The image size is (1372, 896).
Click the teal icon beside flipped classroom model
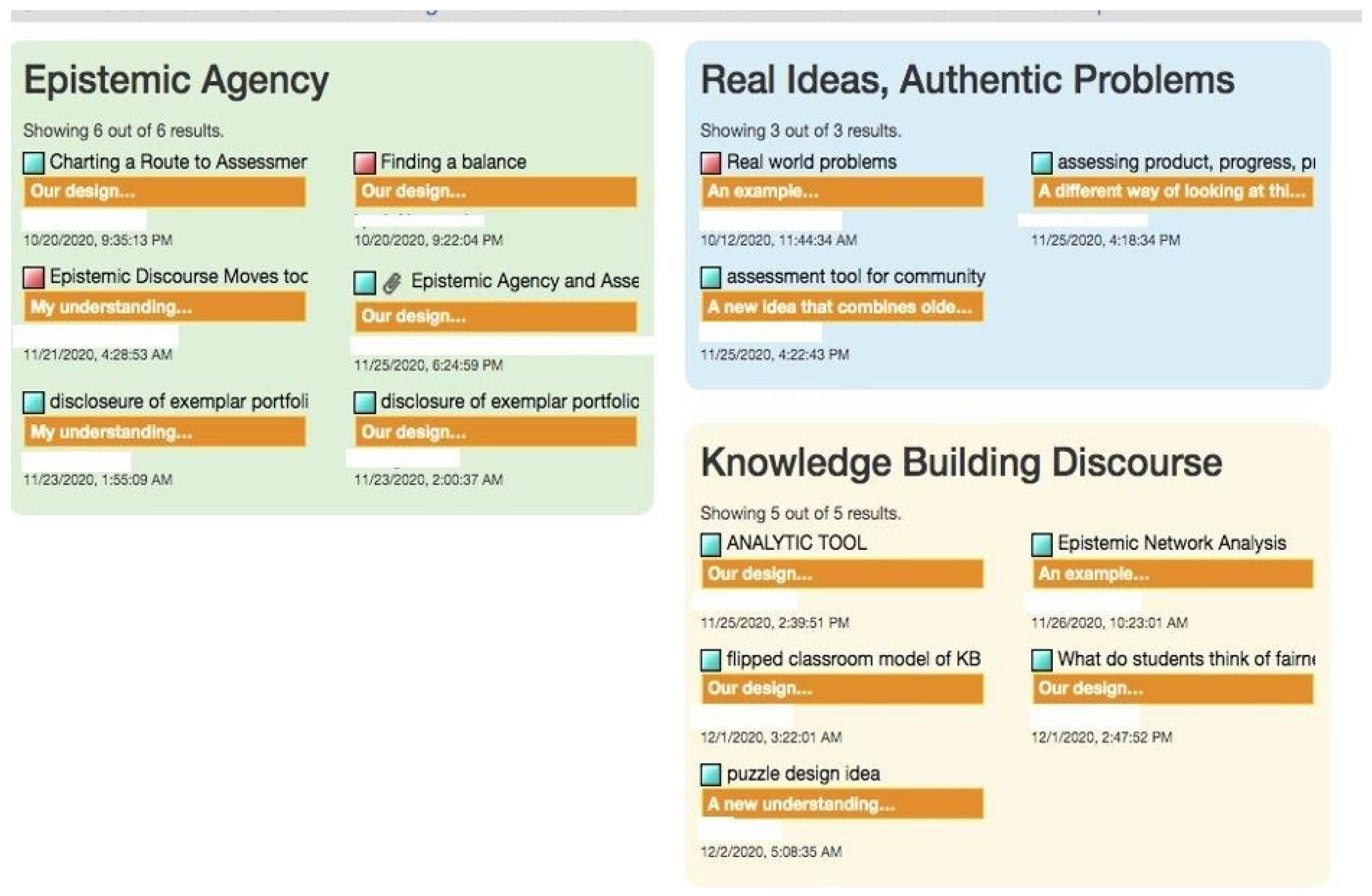pyautogui.click(x=710, y=660)
